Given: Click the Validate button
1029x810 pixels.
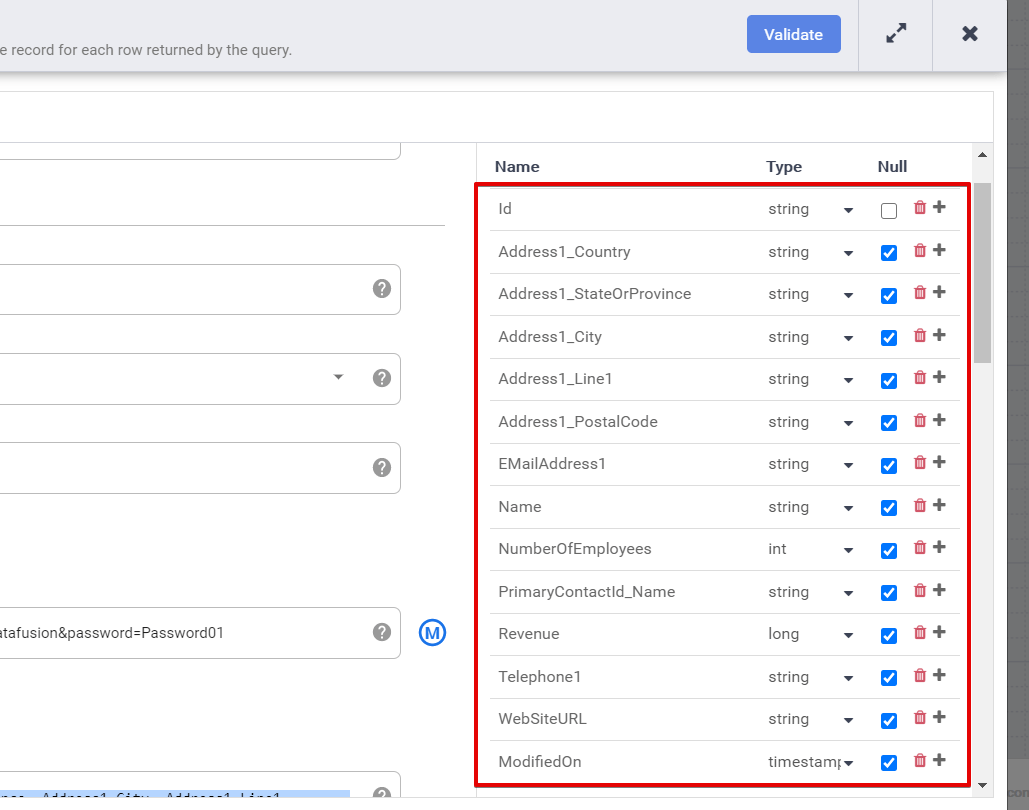Looking at the screenshot, I should pyautogui.click(x=793, y=34).
